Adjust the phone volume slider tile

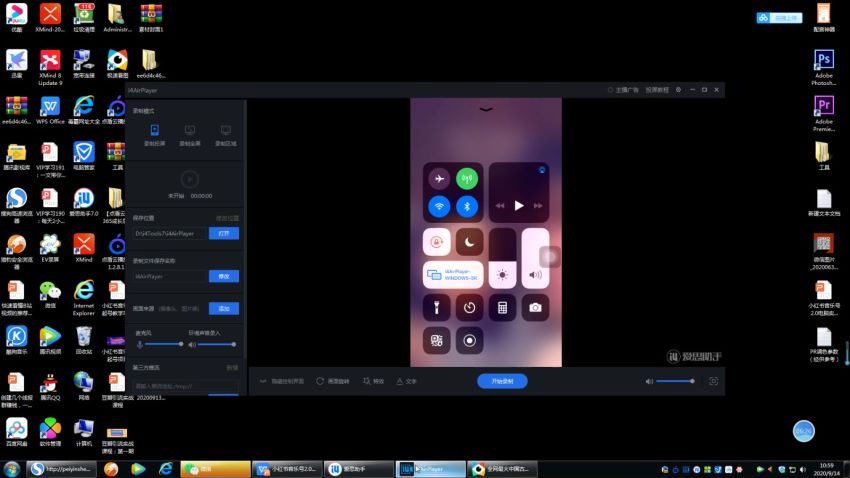point(535,258)
